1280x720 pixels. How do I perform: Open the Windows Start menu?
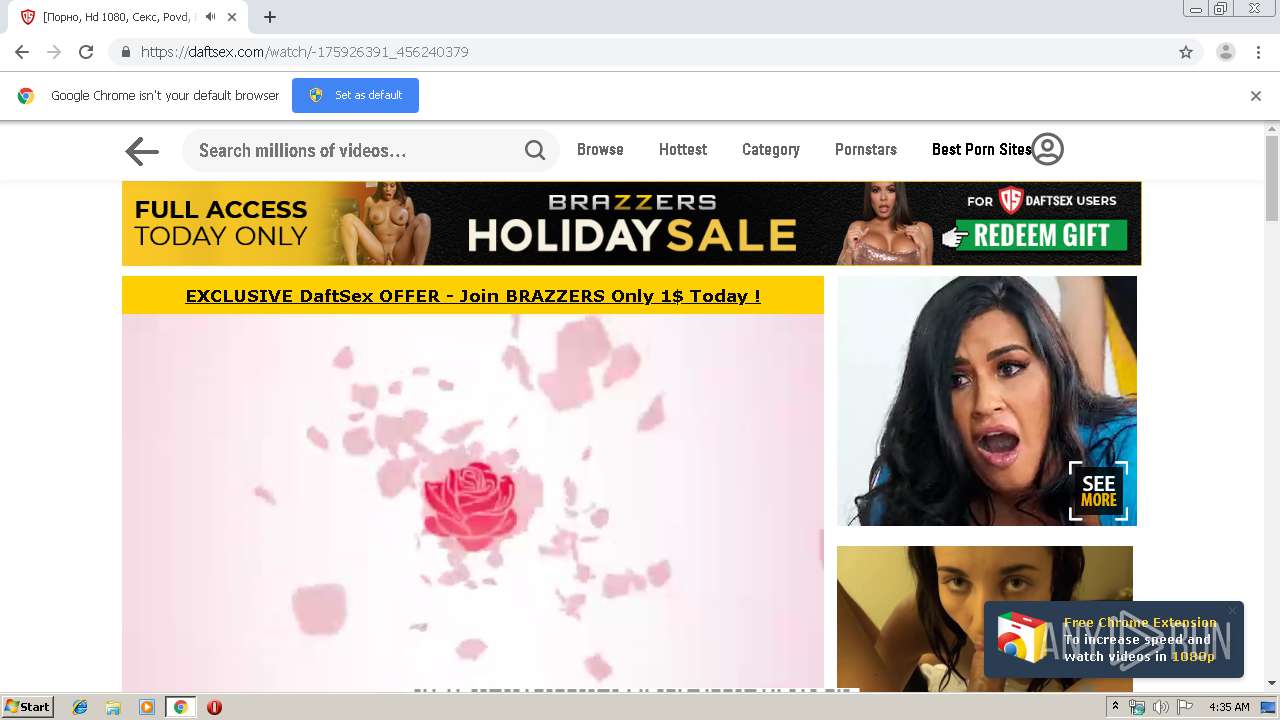[x=28, y=706]
